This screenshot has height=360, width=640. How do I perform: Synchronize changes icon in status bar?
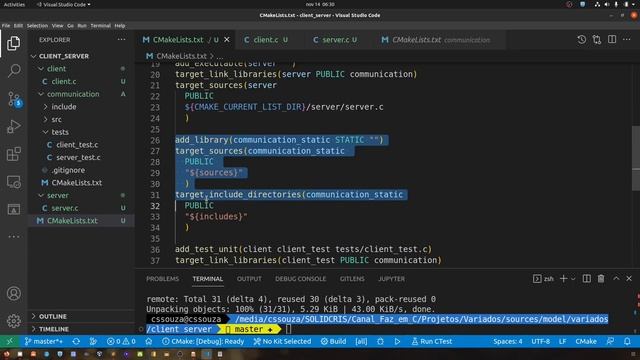point(76,341)
